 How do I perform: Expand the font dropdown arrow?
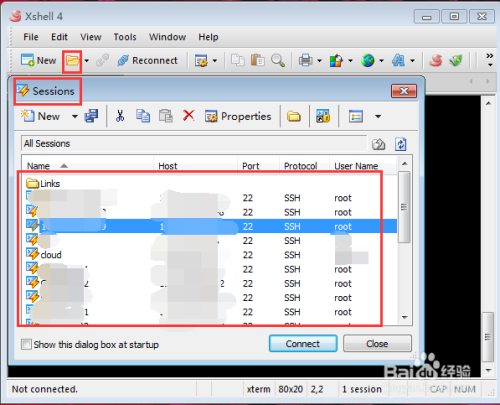coord(412,61)
